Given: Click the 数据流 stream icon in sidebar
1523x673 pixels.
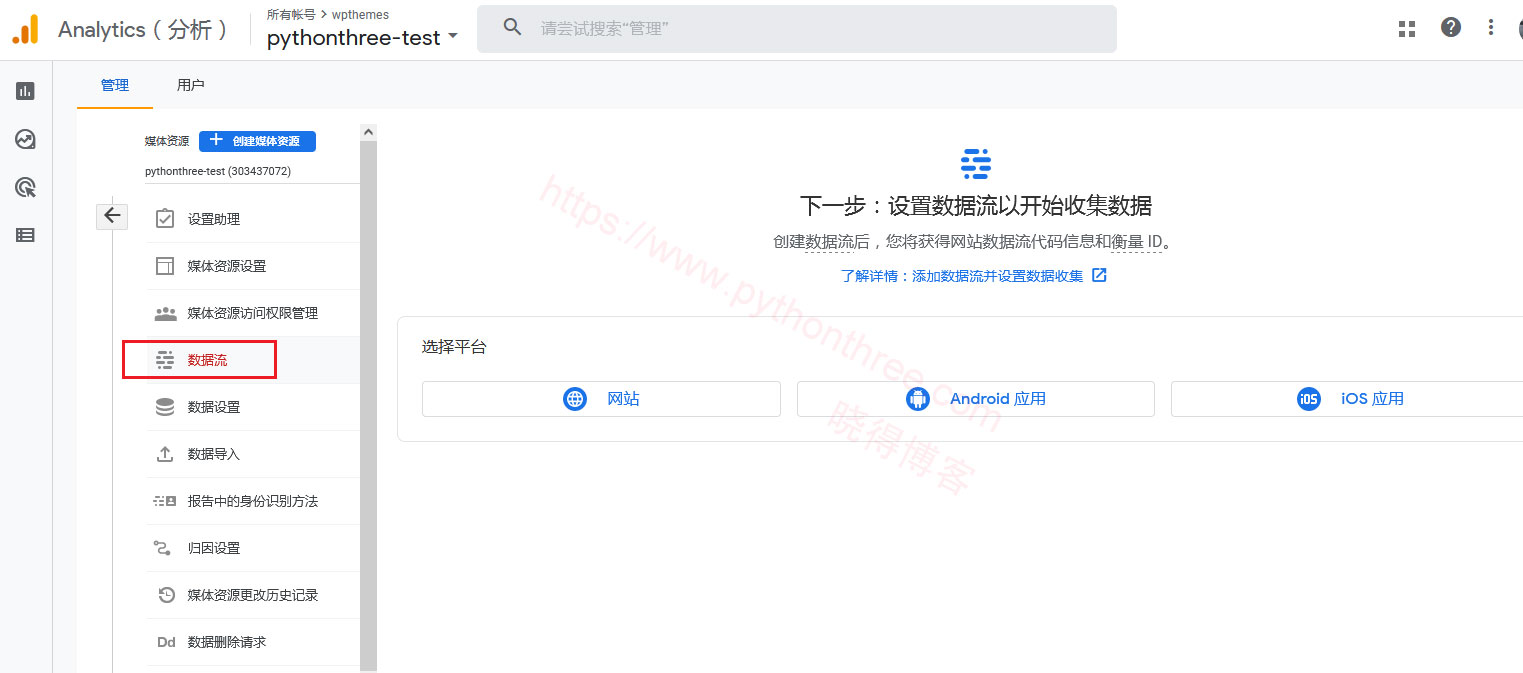Looking at the screenshot, I should [x=165, y=360].
